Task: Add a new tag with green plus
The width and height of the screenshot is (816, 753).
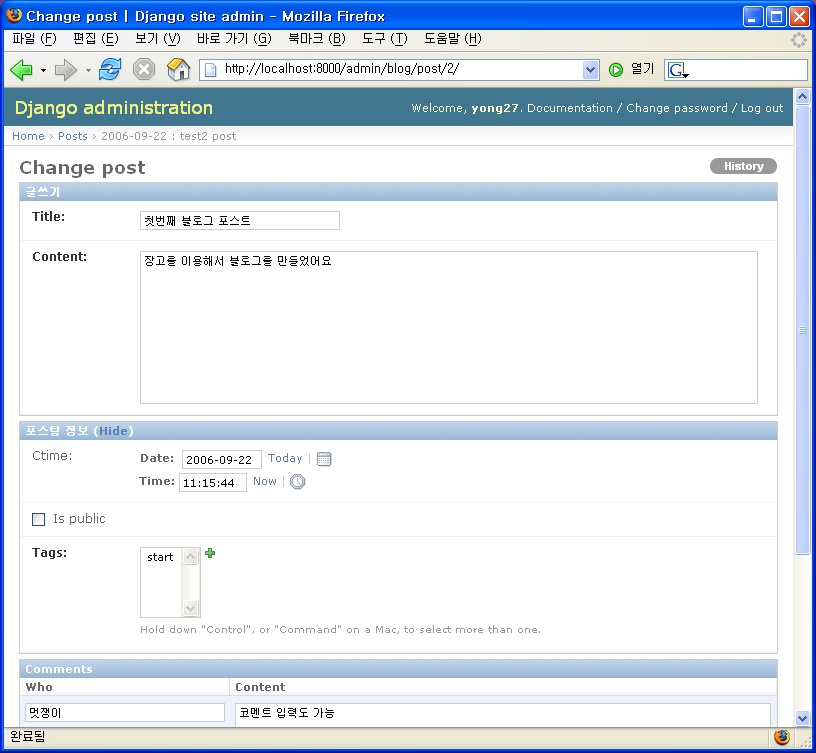Action: tap(210, 553)
